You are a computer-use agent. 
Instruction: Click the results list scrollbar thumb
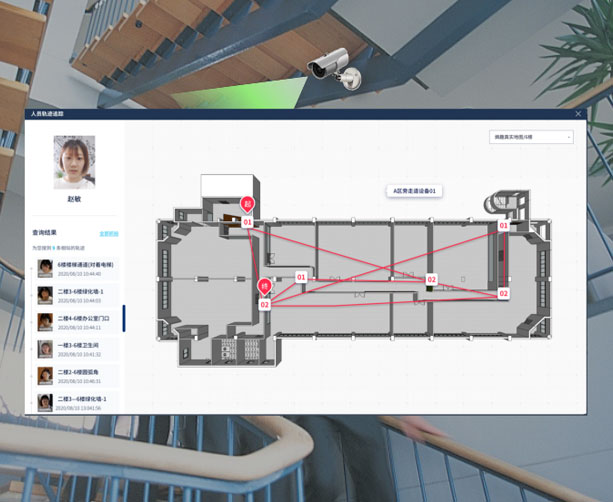coord(124,318)
